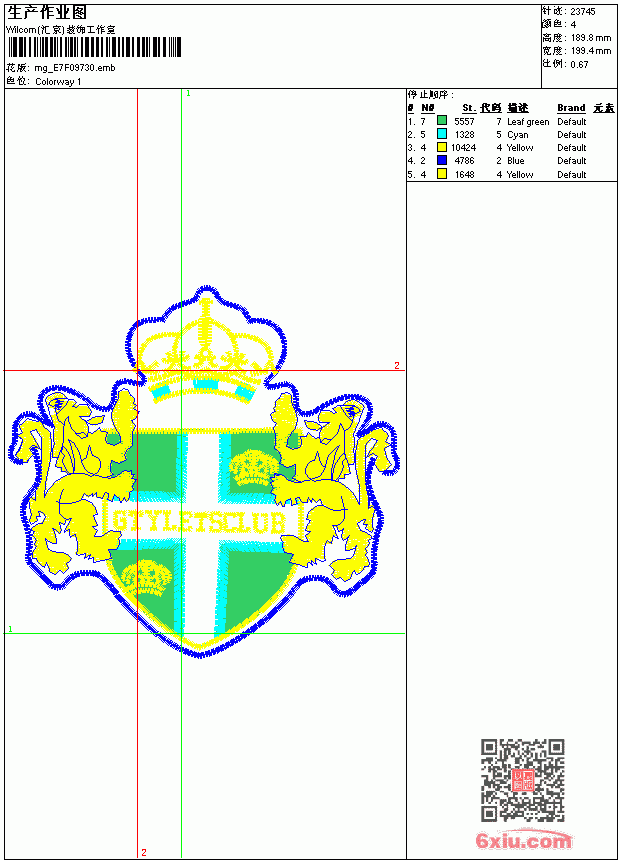Click the St. column header

click(x=469, y=108)
